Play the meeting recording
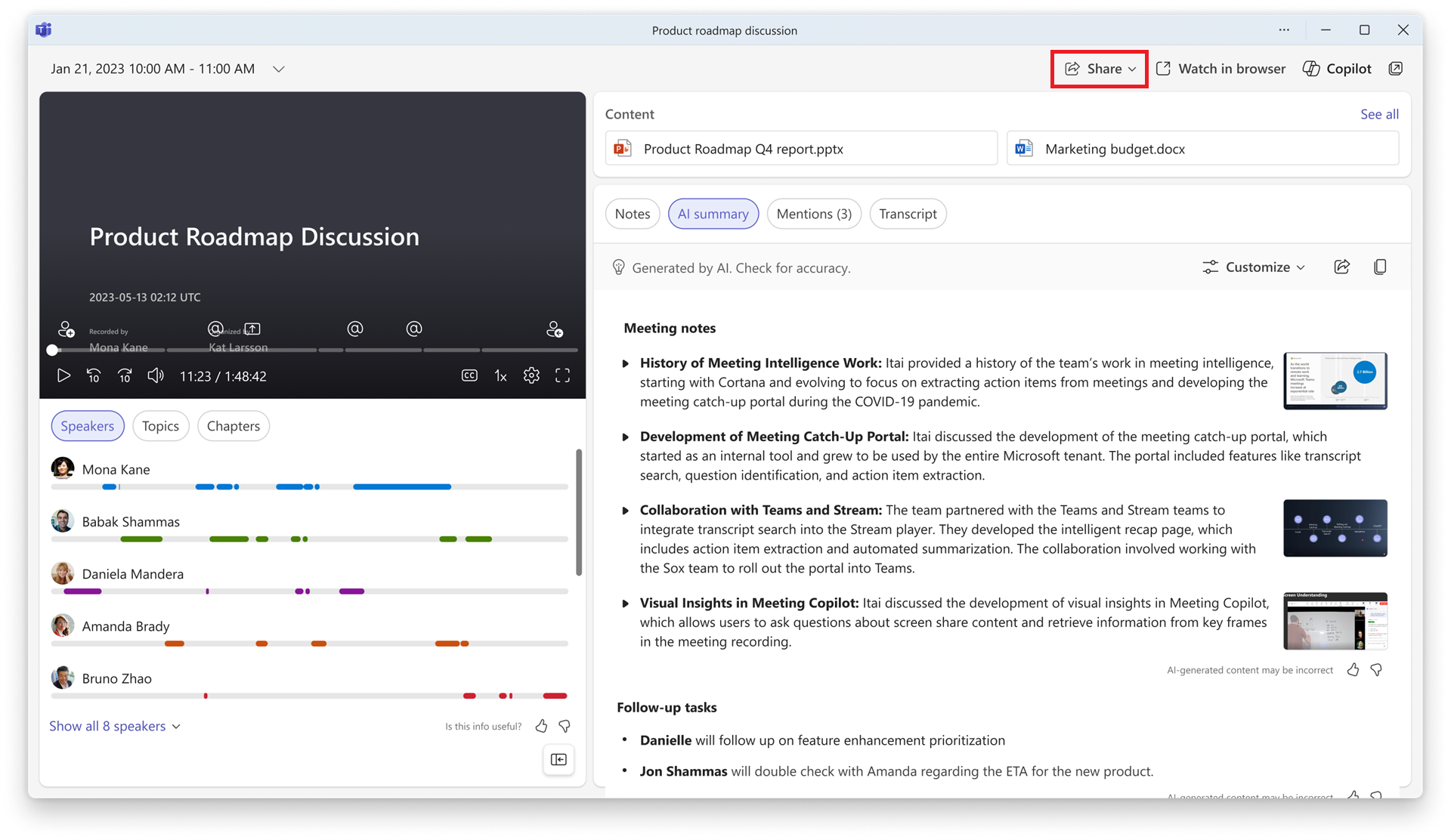Screen dimensions: 1451x840 click(x=63, y=375)
